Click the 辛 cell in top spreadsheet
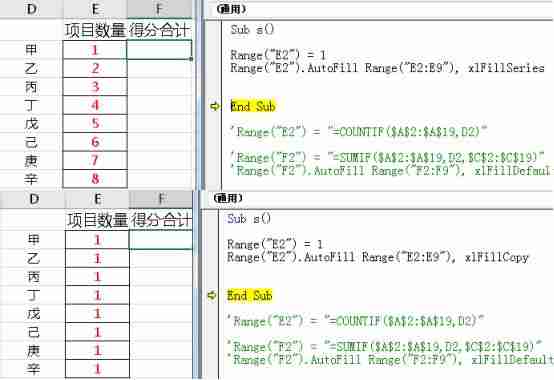The height and width of the screenshot is (380, 554). 31,178
